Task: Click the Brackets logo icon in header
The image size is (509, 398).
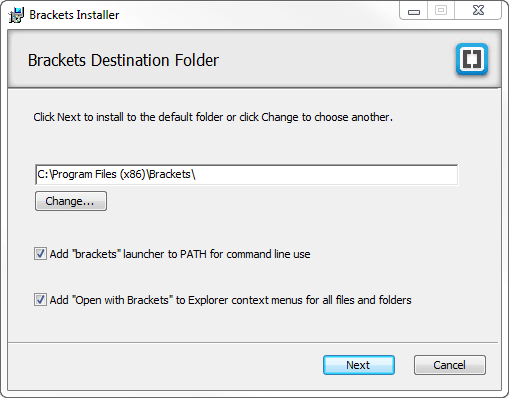Action: 472,59
